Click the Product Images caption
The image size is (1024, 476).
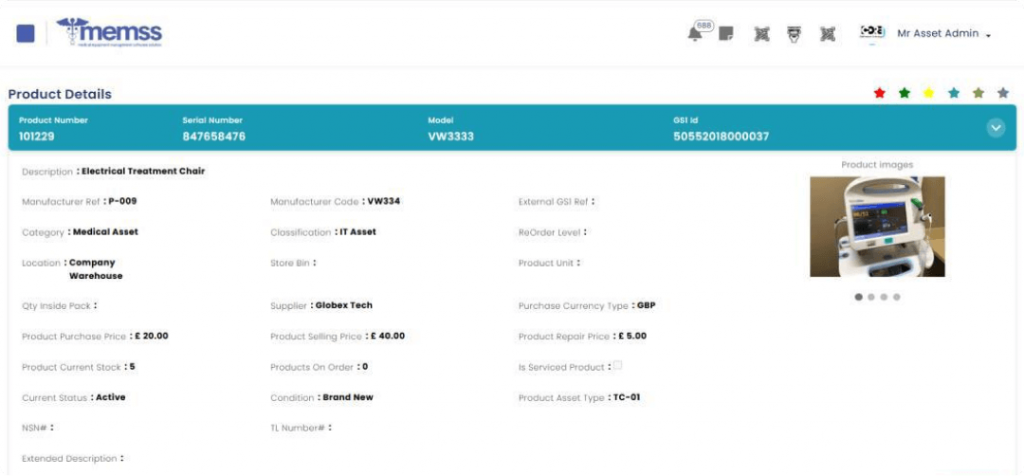click(x=877, y=165)
